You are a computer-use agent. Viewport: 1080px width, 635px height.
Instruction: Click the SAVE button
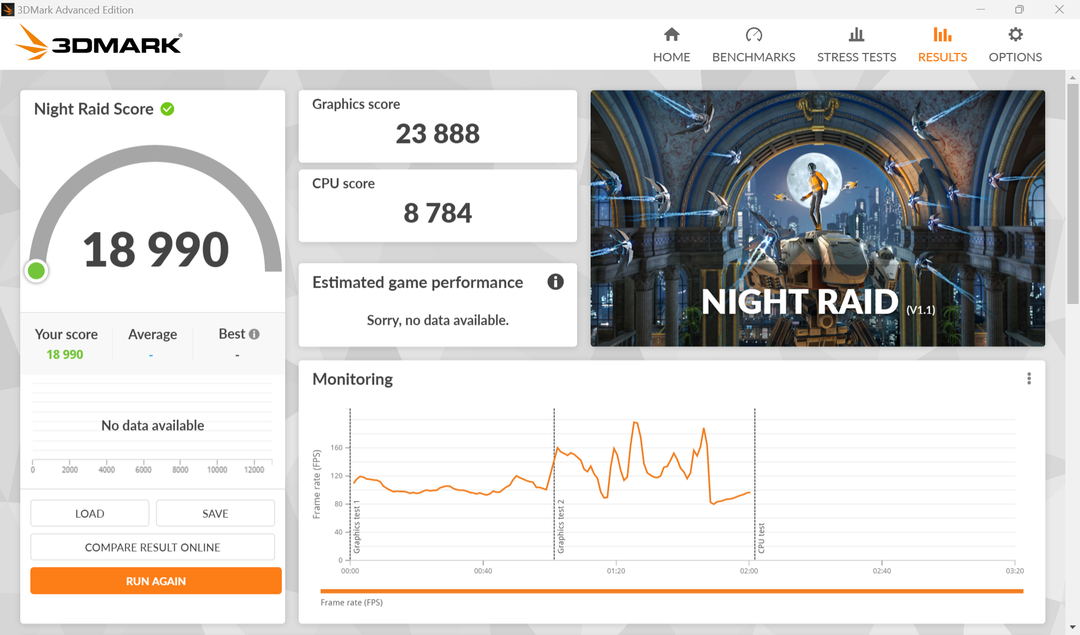[215, 514]
